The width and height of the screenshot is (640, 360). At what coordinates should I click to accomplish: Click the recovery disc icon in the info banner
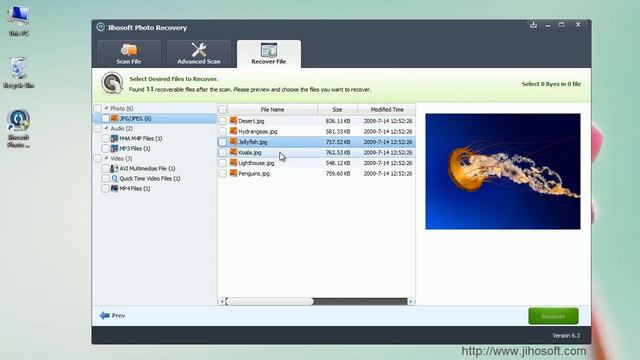[x=112, y=83]
